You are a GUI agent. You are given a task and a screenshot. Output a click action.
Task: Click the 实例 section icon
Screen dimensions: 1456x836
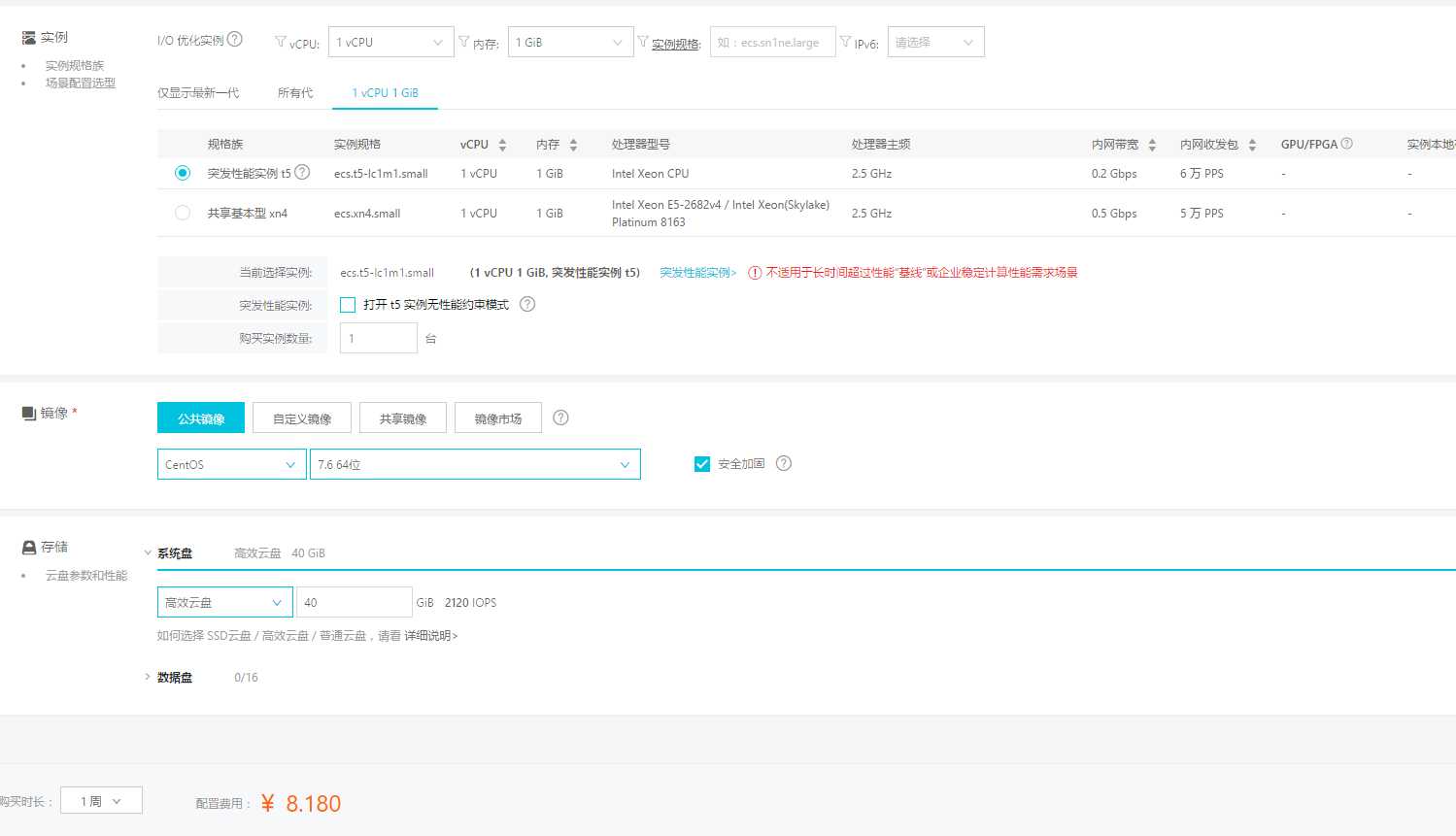pyautogui.click(x=28, y=37)
